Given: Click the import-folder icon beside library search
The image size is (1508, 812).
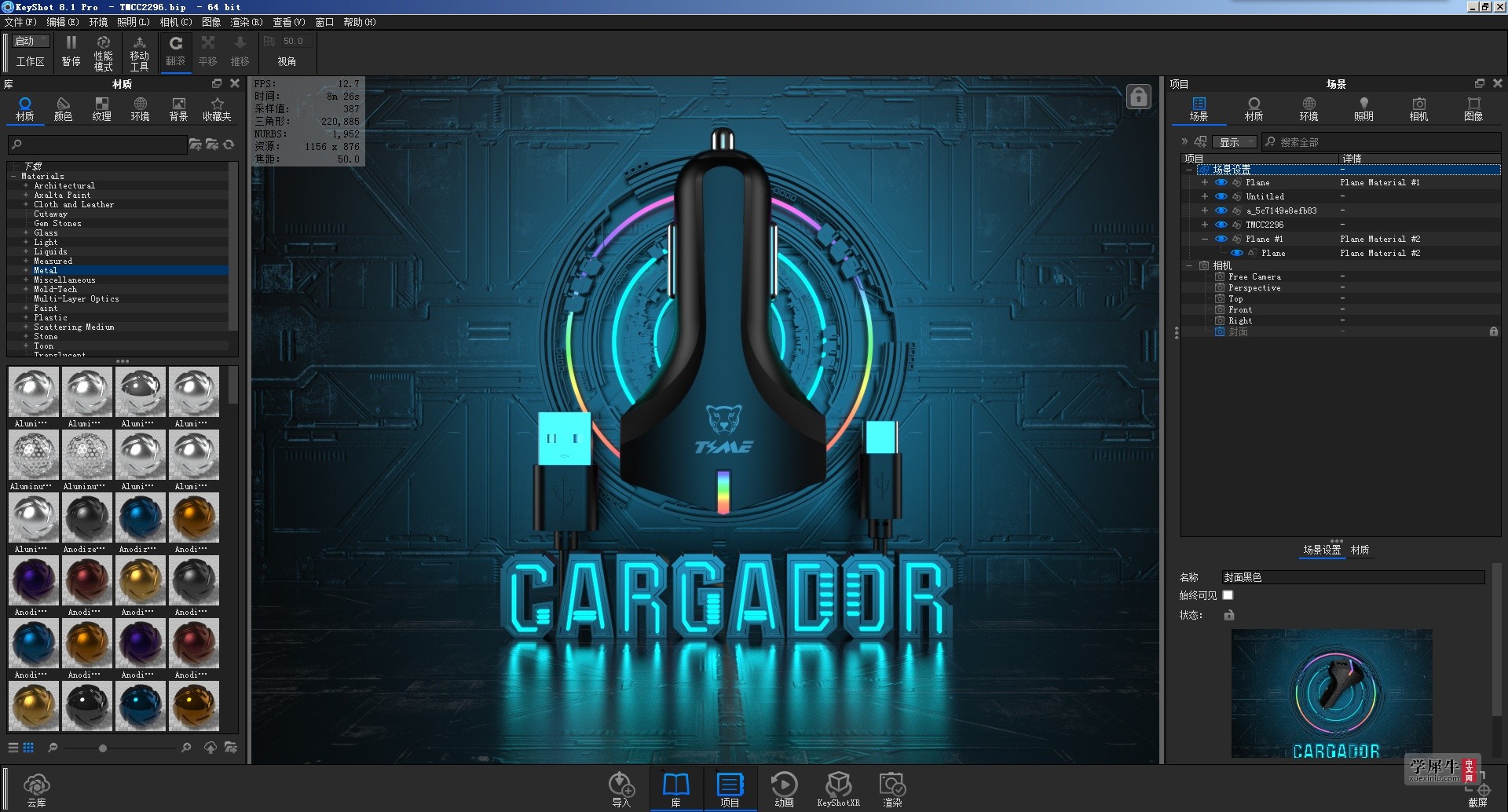Looking at the screenshot, I should click(212, 144).
